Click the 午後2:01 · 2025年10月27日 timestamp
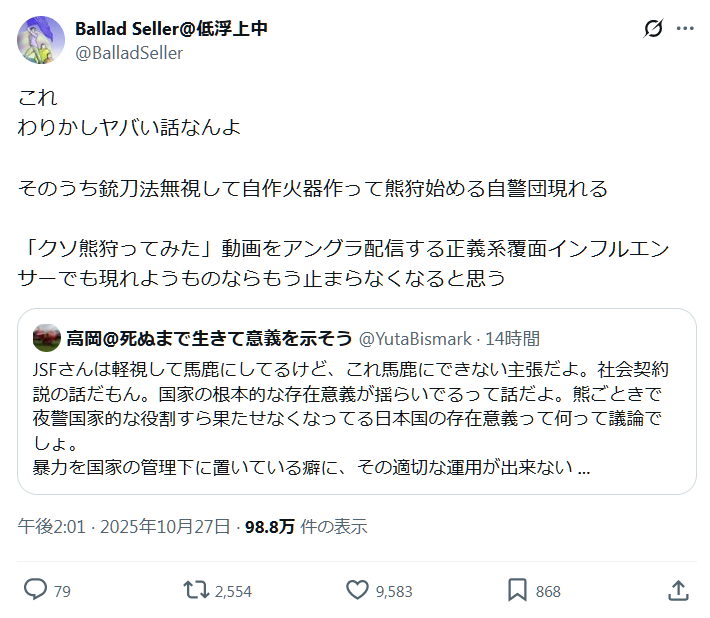Viewport: 710px width, 618px height. tap(125, 526)
